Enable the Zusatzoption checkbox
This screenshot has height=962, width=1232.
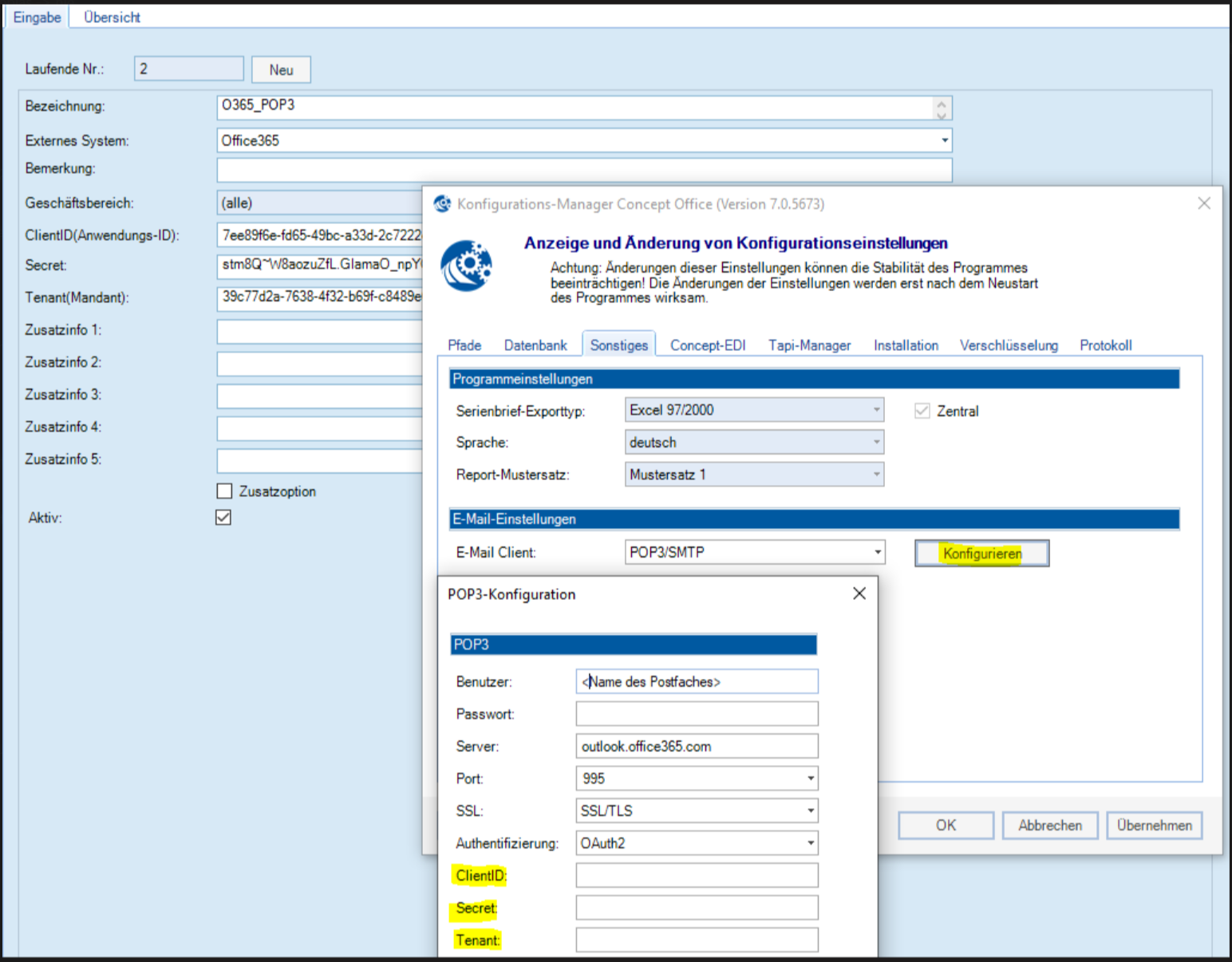pos(225,491)
